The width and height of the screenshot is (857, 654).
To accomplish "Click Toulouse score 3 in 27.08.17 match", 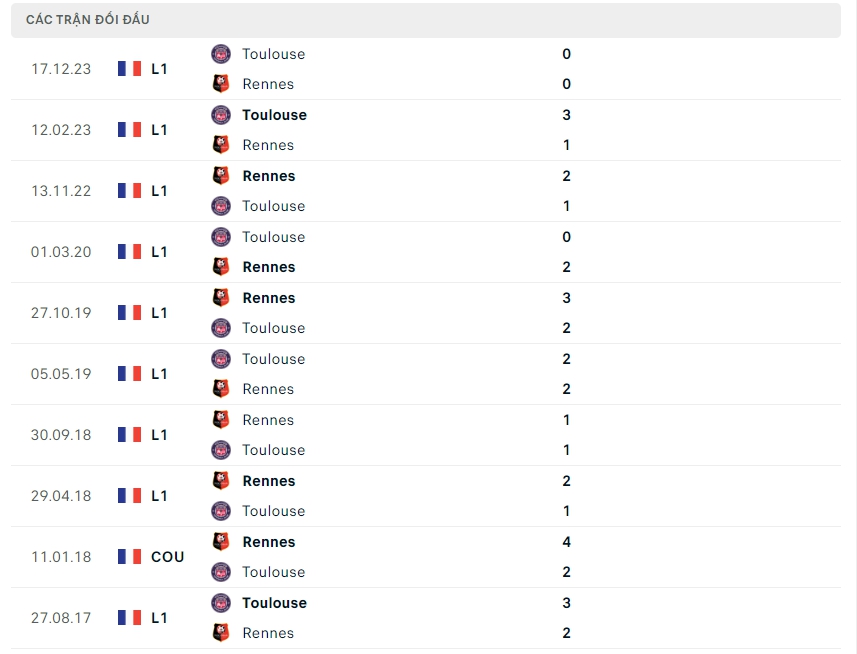I will (x=567, y=603).
